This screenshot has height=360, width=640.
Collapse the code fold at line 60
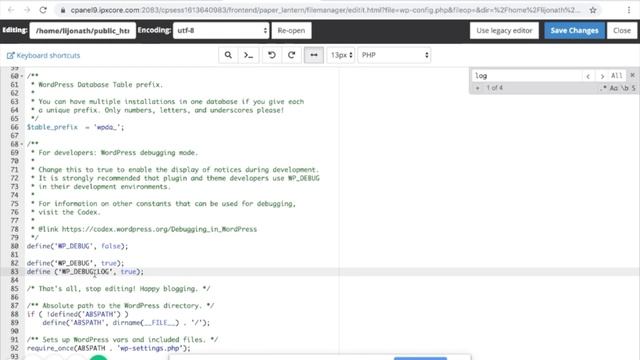22,76
